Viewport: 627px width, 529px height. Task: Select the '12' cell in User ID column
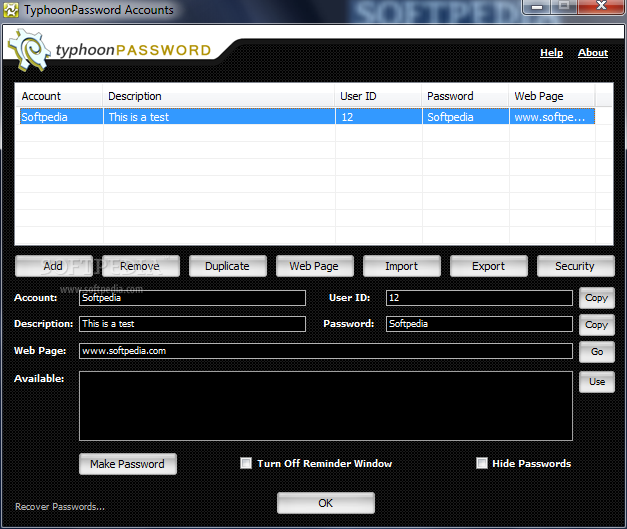tap(379, 117)
